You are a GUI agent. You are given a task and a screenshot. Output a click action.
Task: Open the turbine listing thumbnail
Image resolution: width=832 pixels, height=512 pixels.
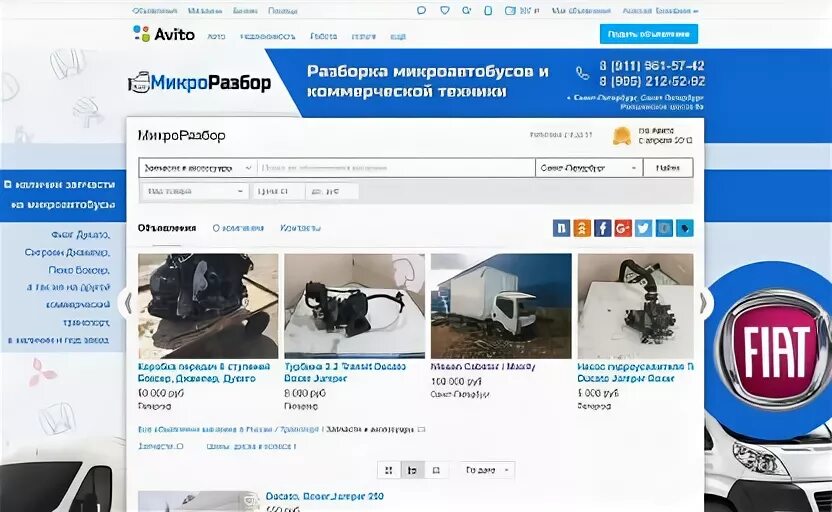coord(354,306)
